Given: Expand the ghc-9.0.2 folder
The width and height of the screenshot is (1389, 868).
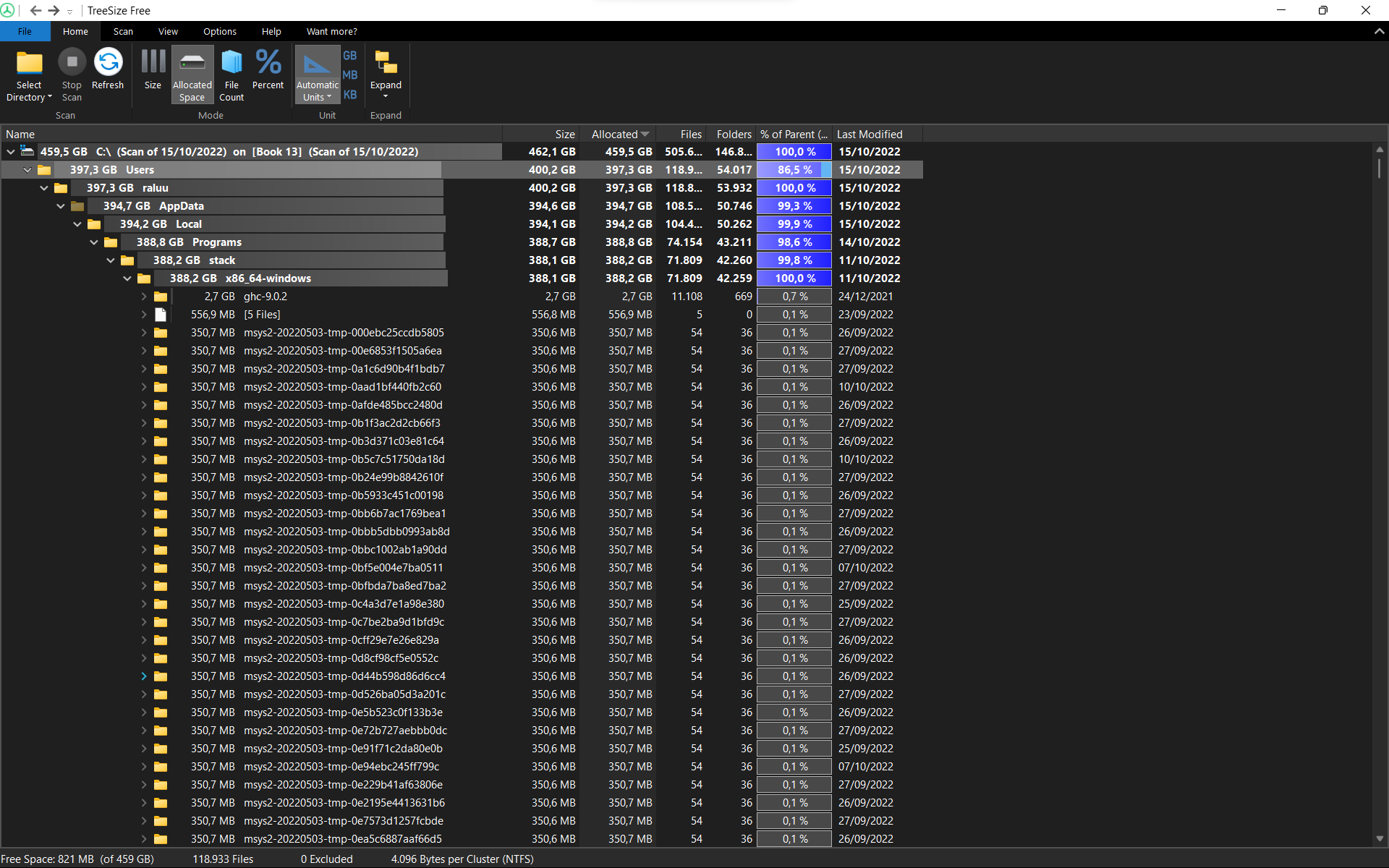Looking at the screenshot, I should coord(143,296).
